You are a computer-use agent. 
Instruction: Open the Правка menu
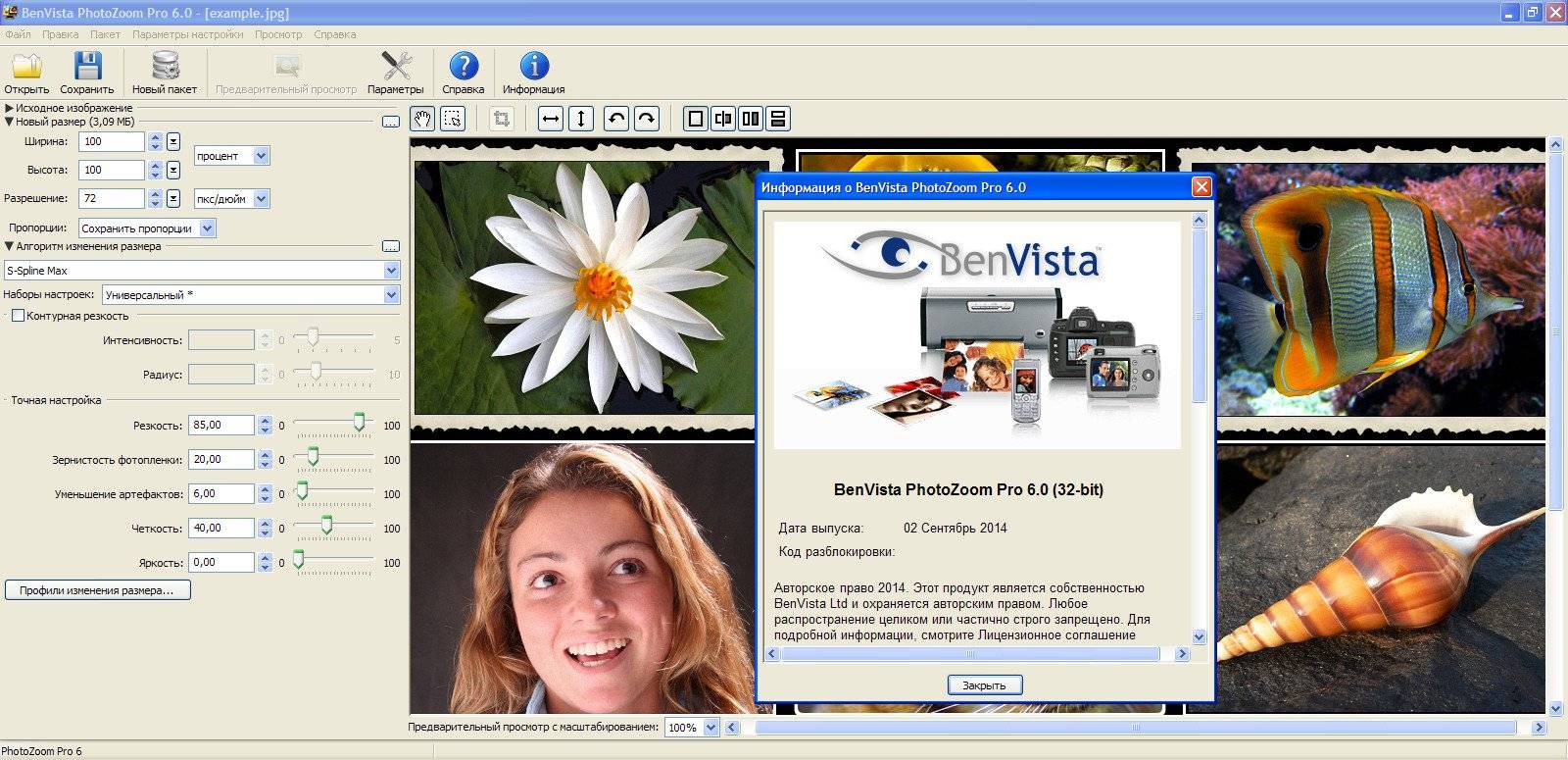[x=60, y=34]
